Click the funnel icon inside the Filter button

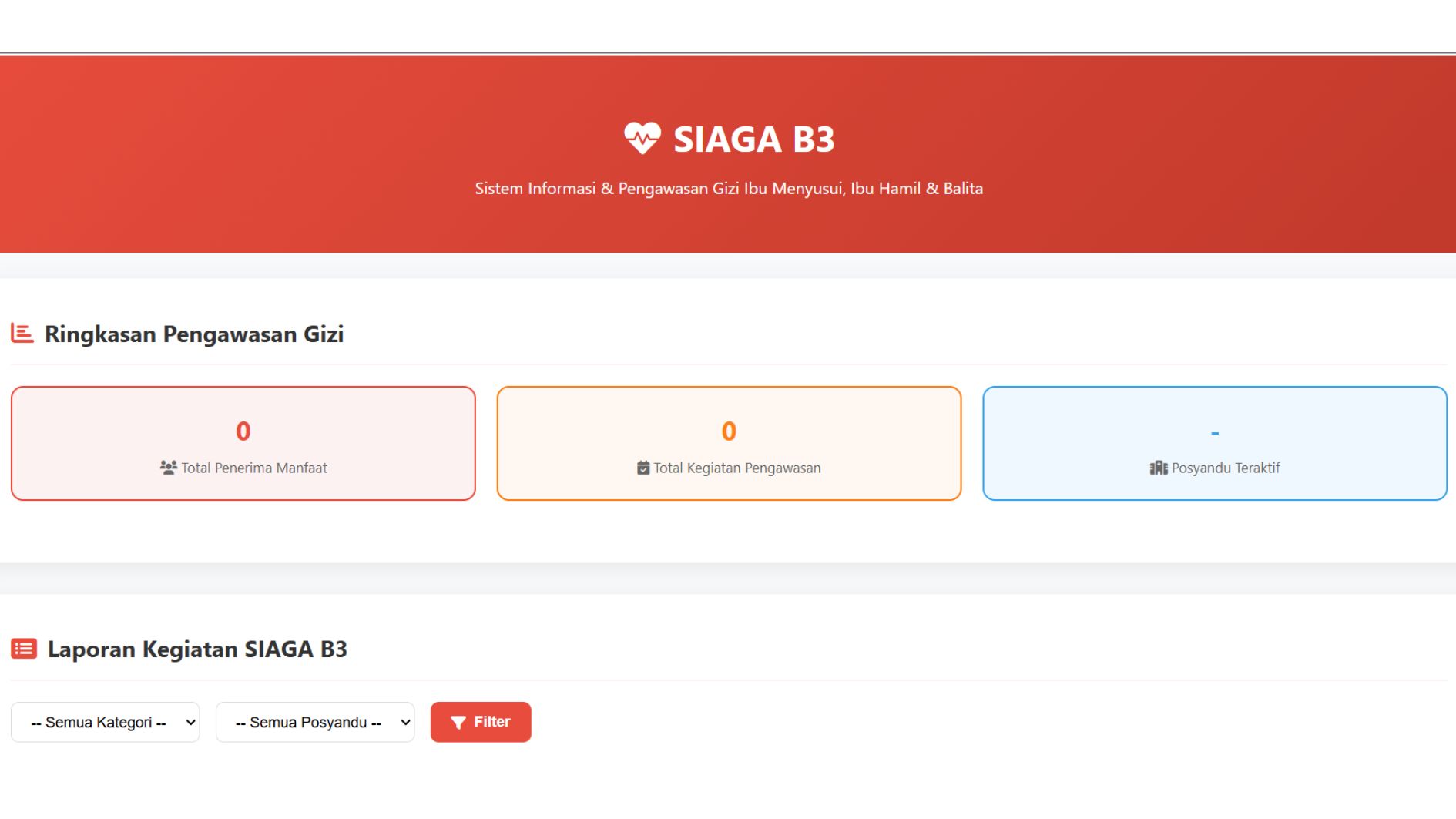458,722
